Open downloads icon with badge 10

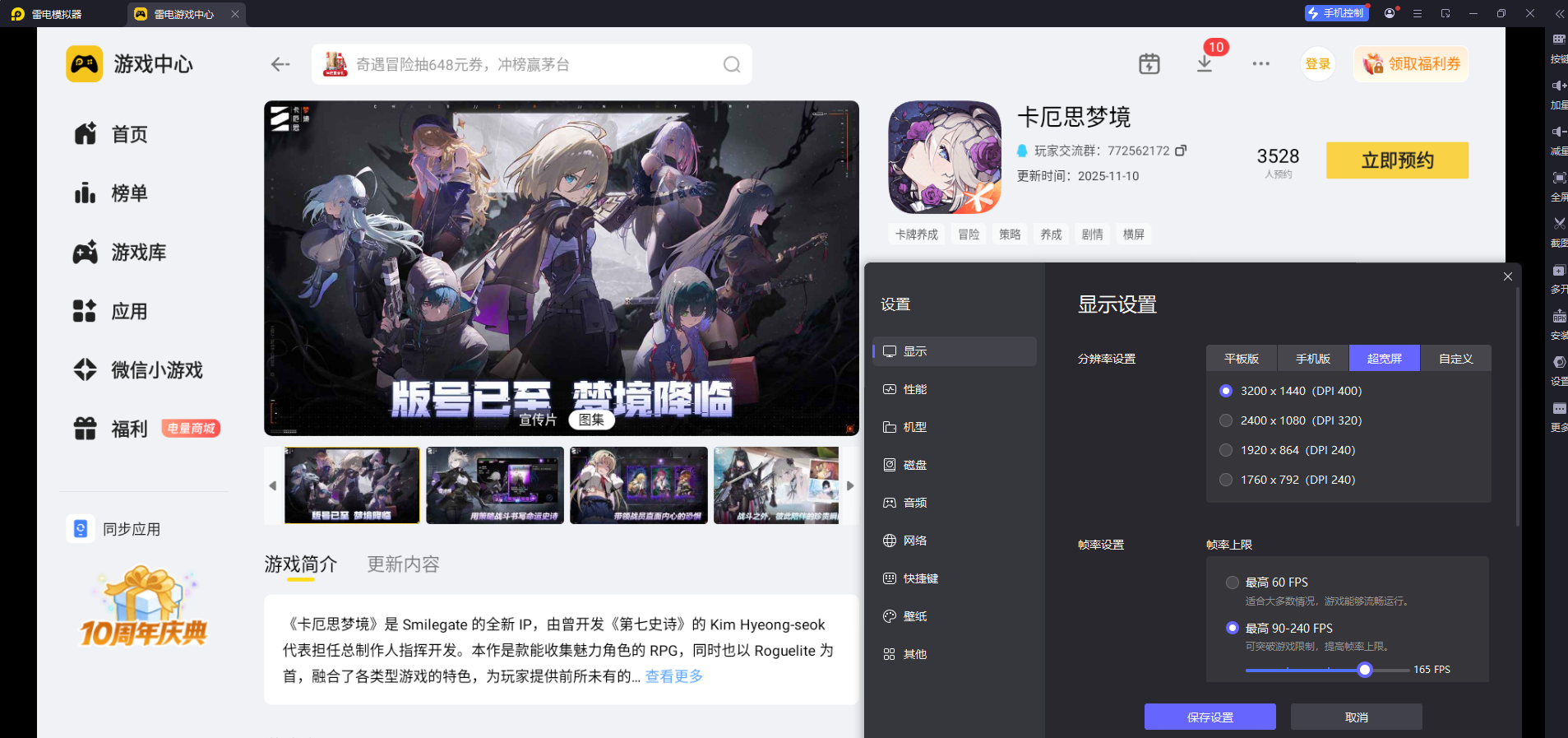click(1205, 63)
